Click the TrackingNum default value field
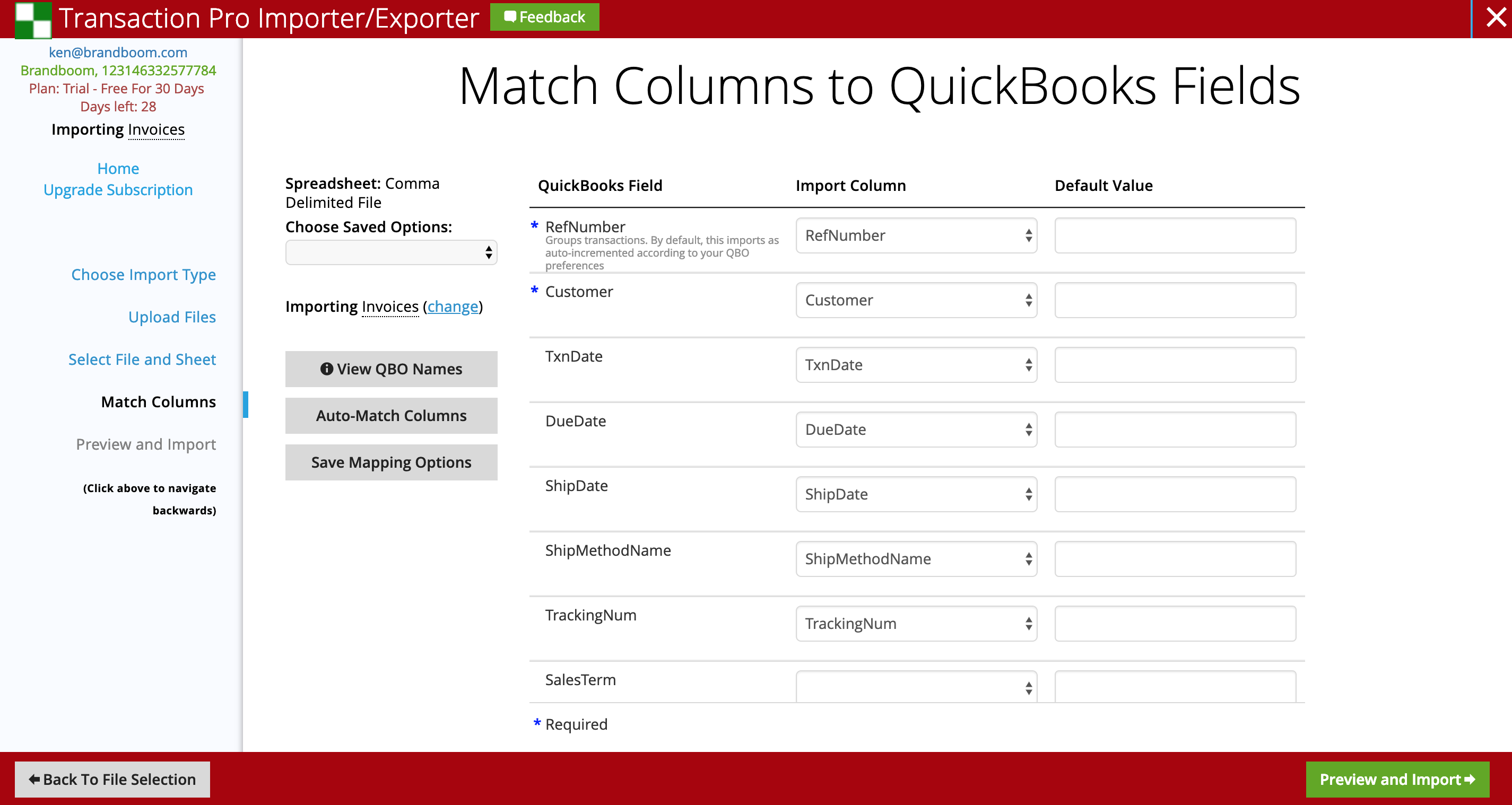Viewport: 1512px width, 805px height. [1175, 623]
